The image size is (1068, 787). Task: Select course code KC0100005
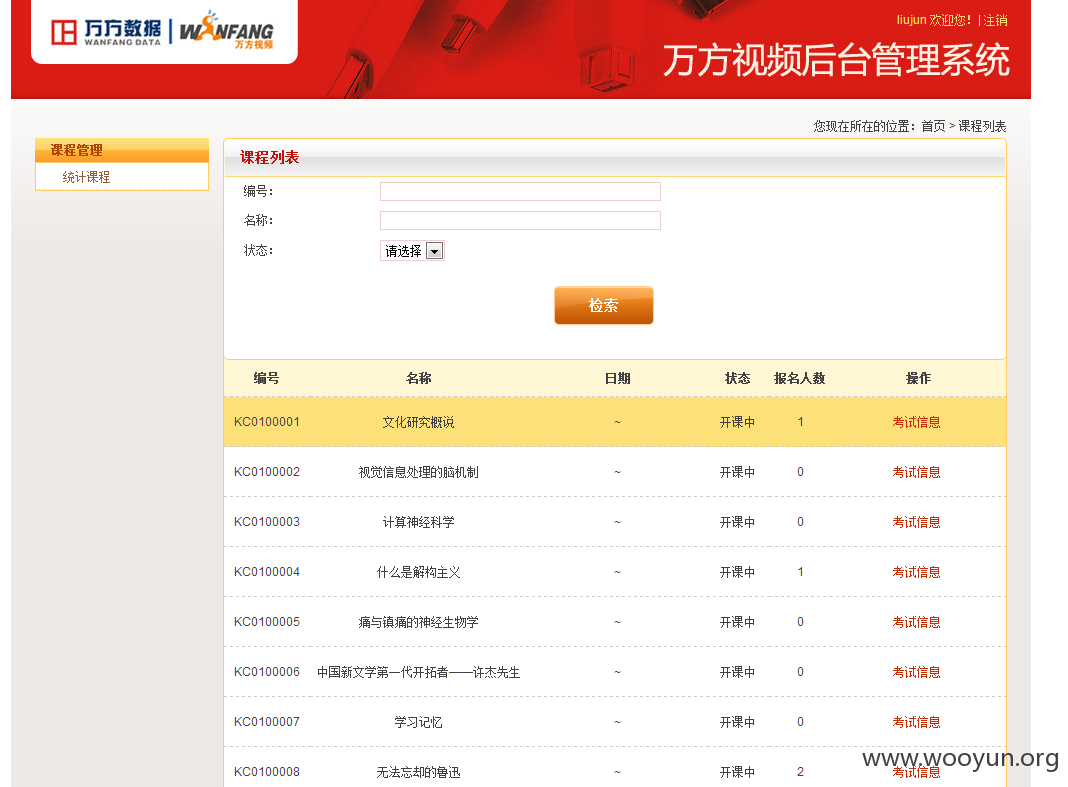click(x=267, y=621)
